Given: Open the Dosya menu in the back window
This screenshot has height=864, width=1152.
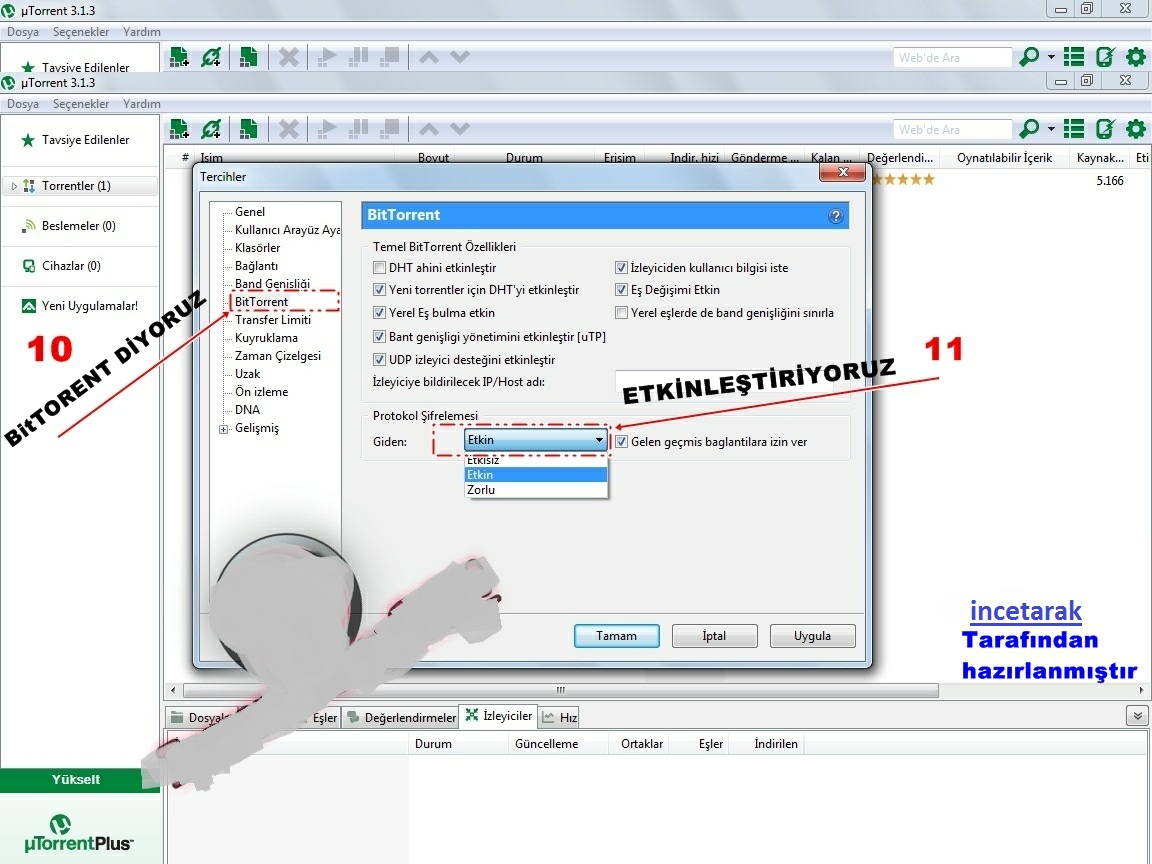Looking at the screenshot, I should 23,32.
